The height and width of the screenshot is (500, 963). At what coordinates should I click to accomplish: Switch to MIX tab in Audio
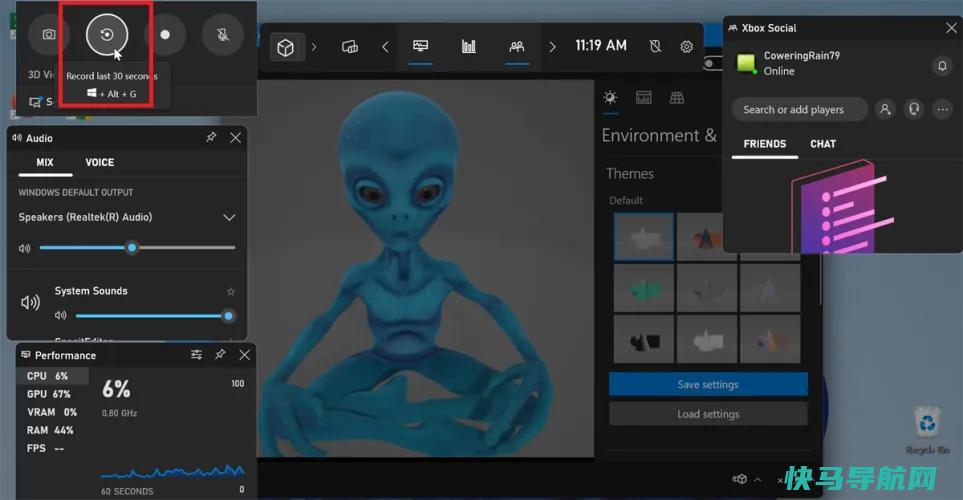tap(45, 162)
